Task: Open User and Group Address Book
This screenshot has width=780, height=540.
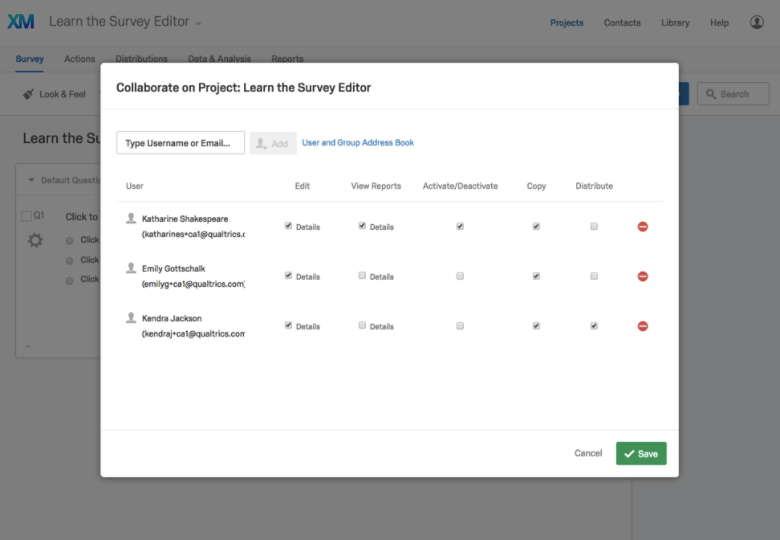Action: (x=358, y=143)
